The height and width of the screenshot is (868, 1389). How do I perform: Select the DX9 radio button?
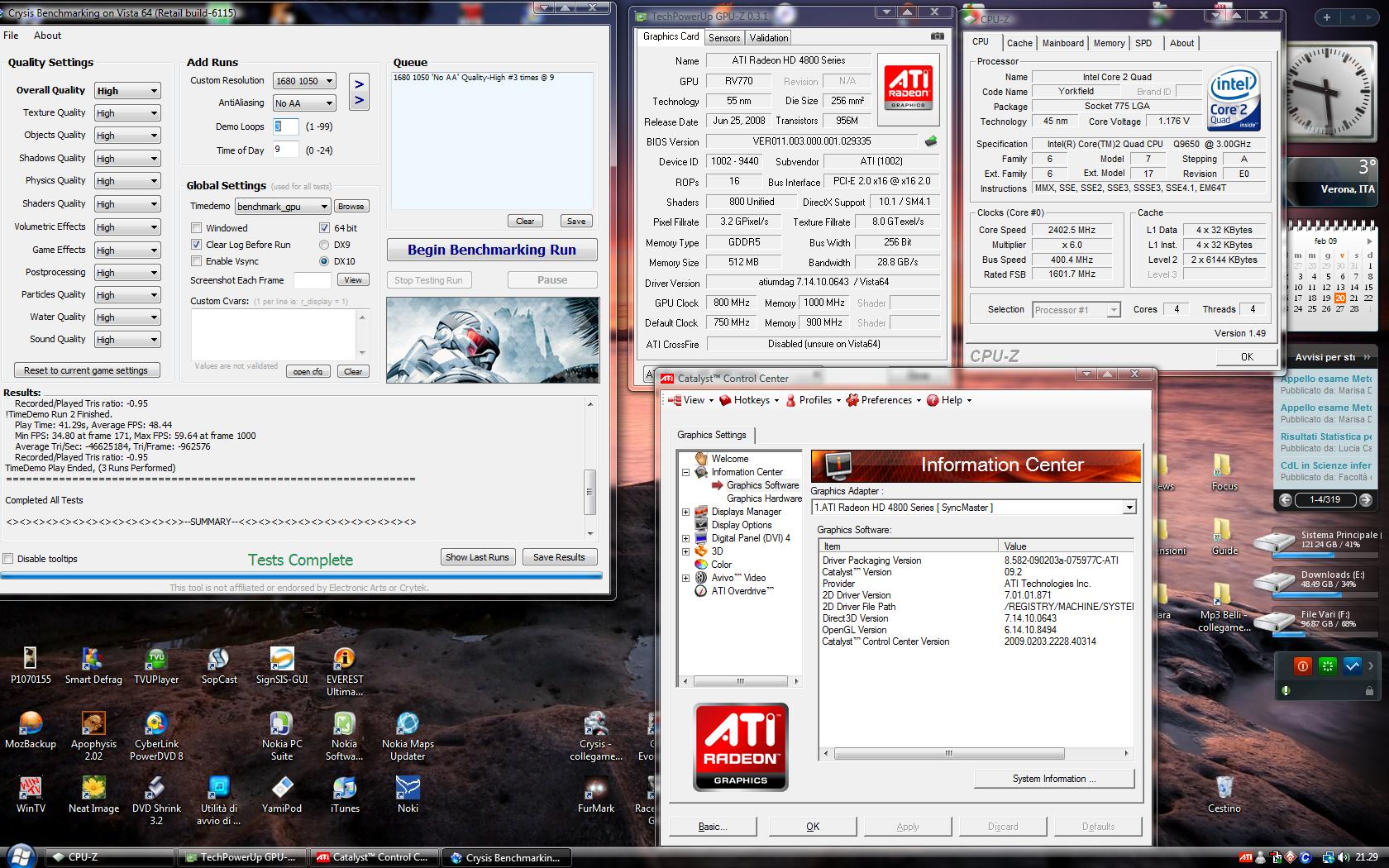[x=324, y=245]
